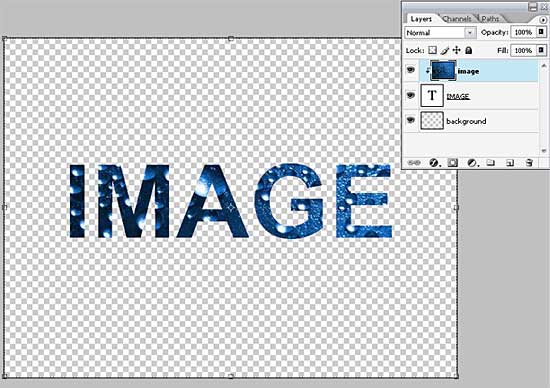This screenshot has height=388, width=550.
Task: Click the Delete layer trash icon
Action: coord(529,163)
